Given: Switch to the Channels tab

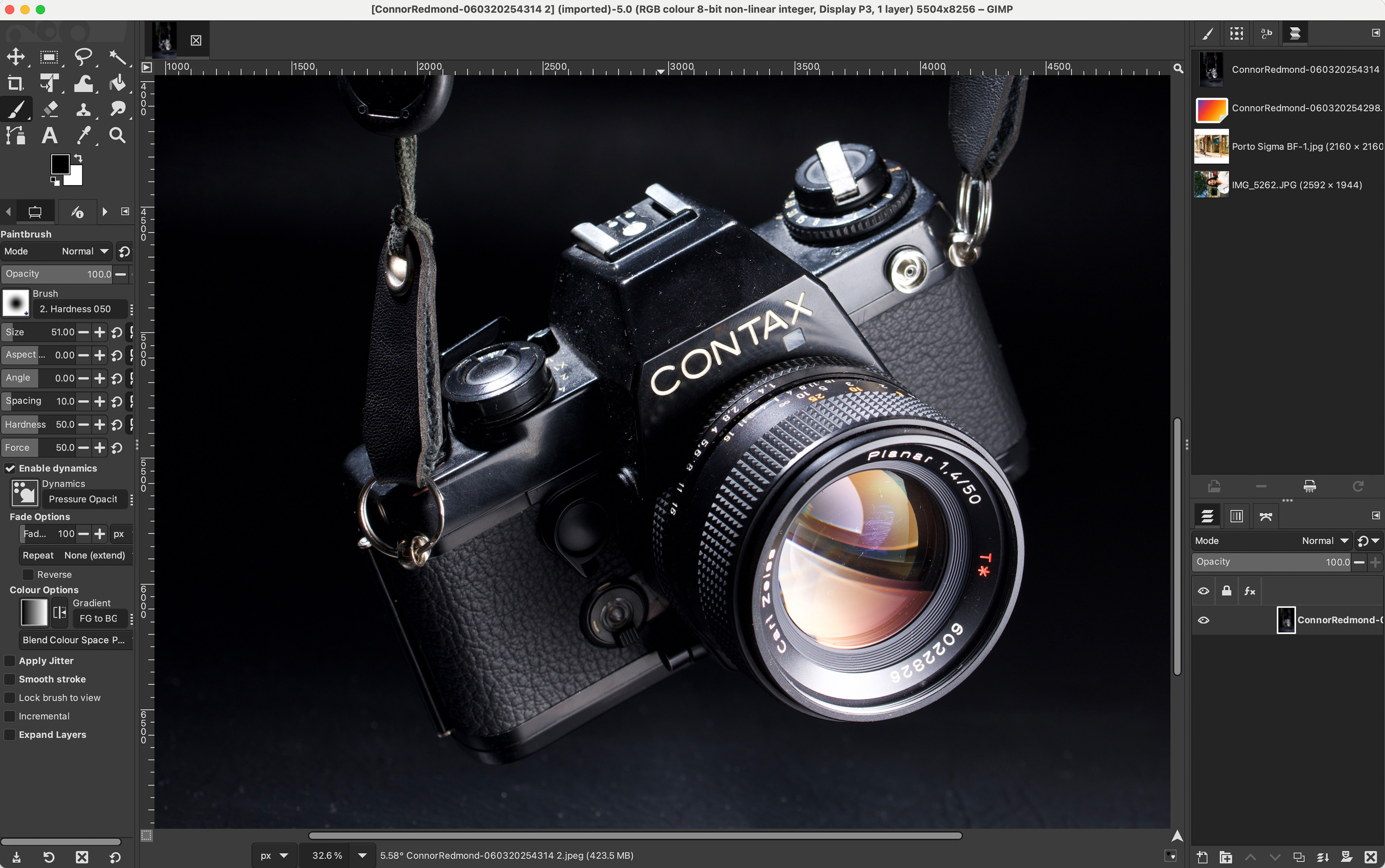Looking at the screenshot, I should pos(1236,516).
